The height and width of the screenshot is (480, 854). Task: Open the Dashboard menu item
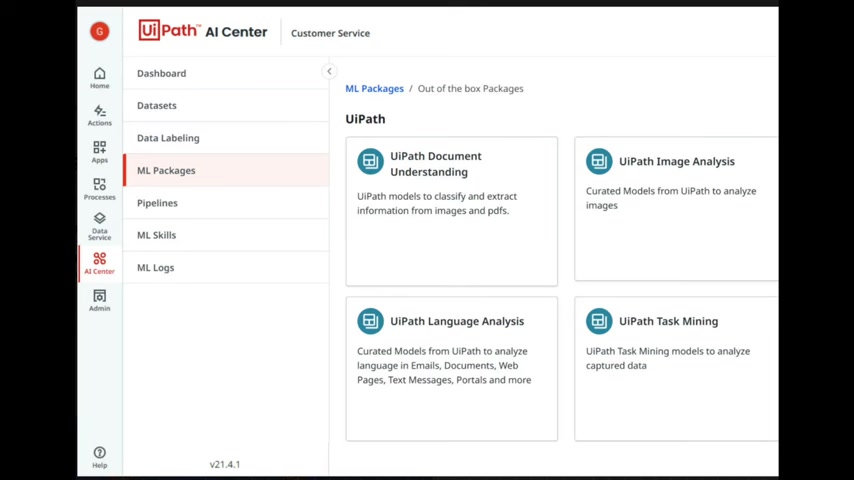[226, 73]
